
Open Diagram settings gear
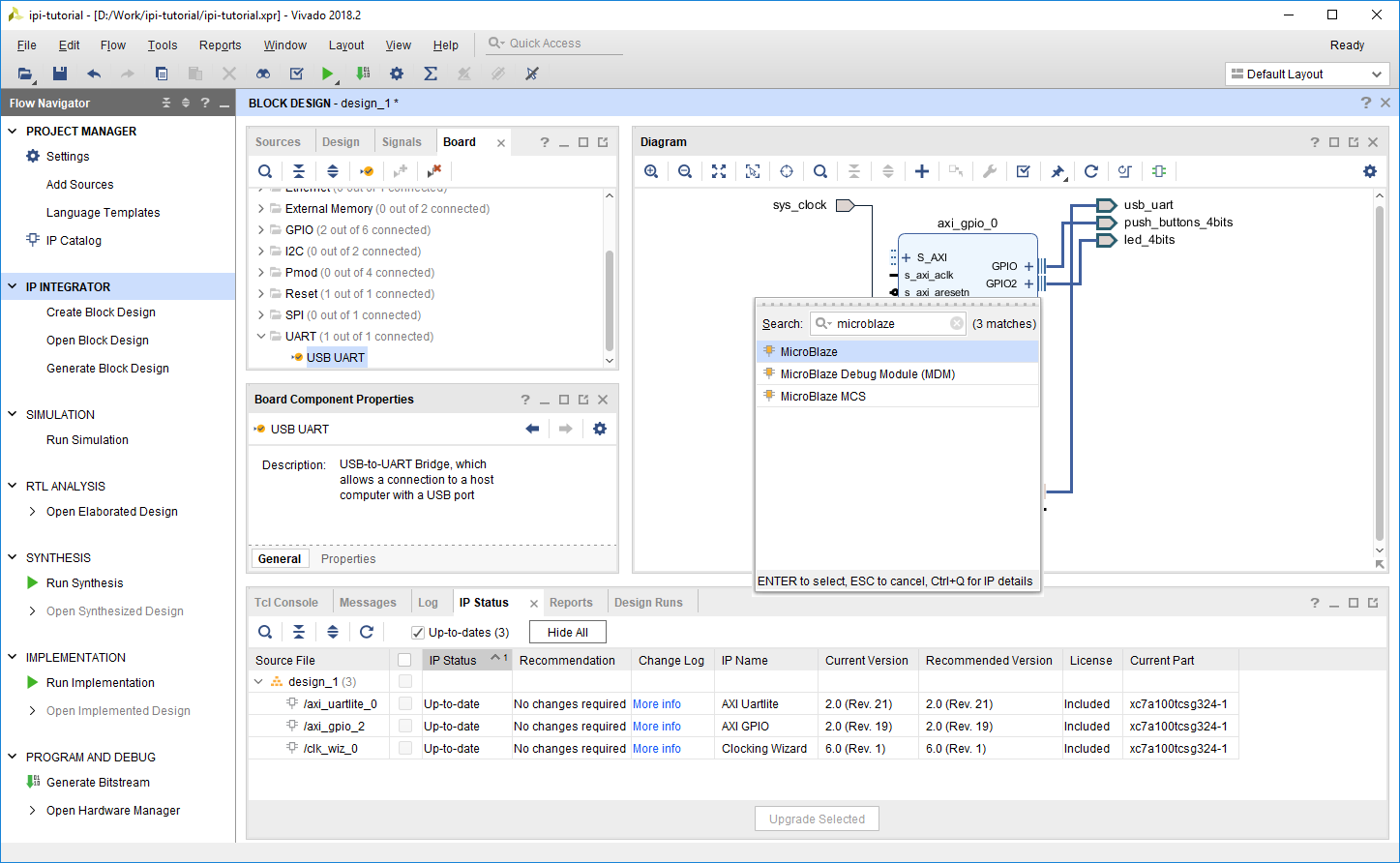point(1370,171)
